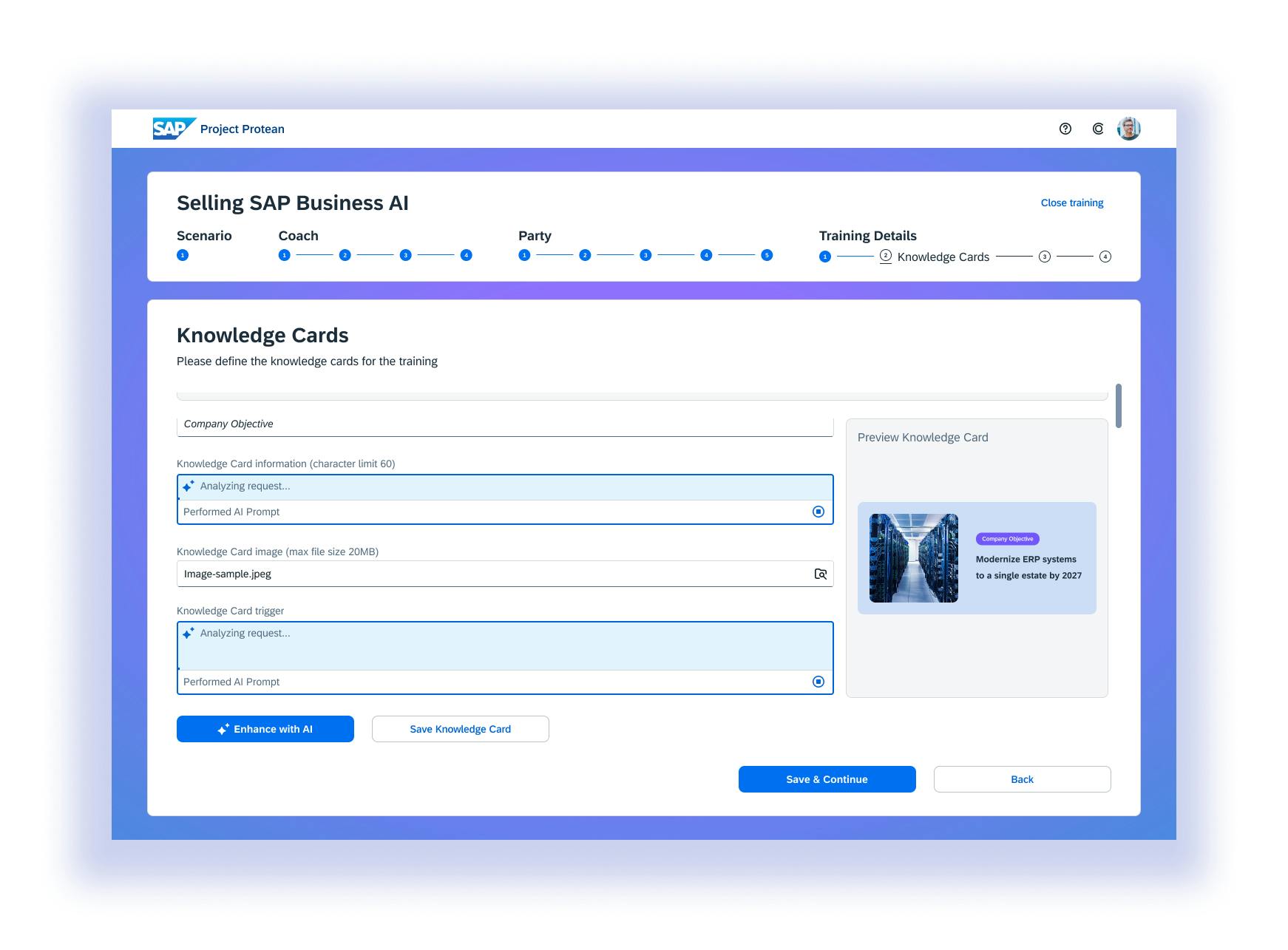The width and height of the screenshot is (1288, 950).
Task: Go to Training Details step 1
Action: (x=825, y=257)
